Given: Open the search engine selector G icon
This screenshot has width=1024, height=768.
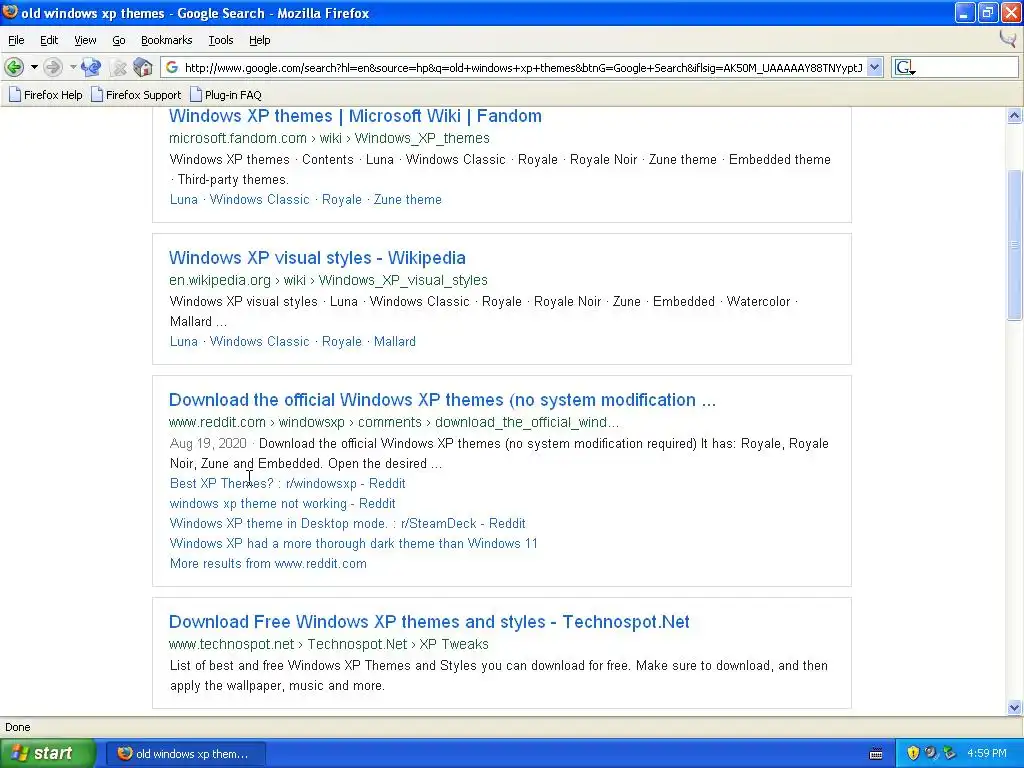Looking at the screenshot, I should (904, 67).
